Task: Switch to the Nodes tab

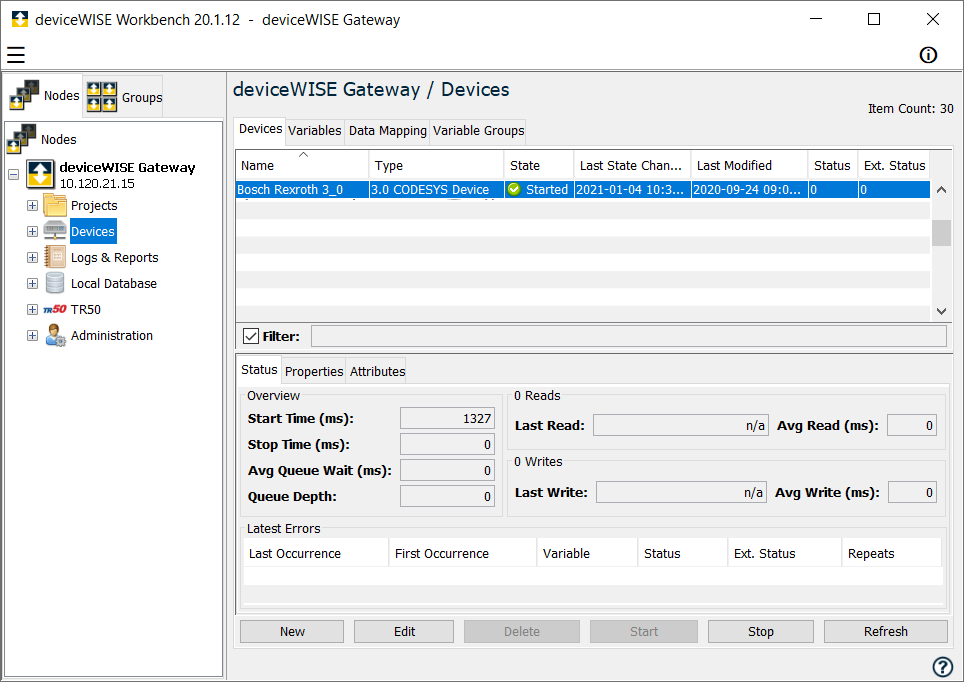Action: tap(44, 95)
